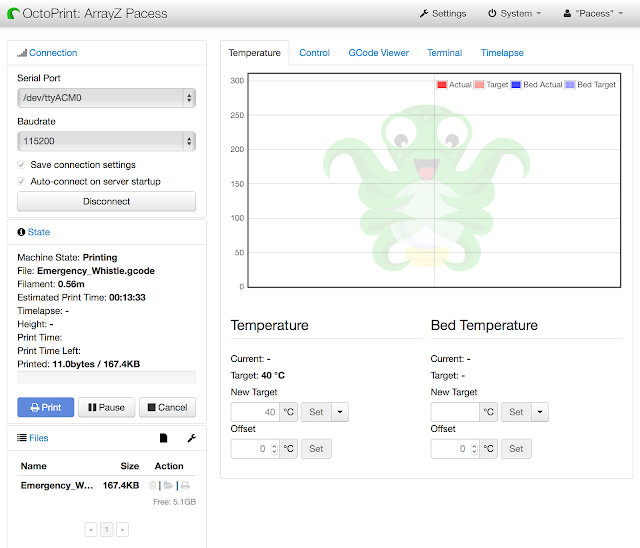This screenshot has width=640, height=548.
Task: Go to previous page in Files list
Action: pos(91,530)
